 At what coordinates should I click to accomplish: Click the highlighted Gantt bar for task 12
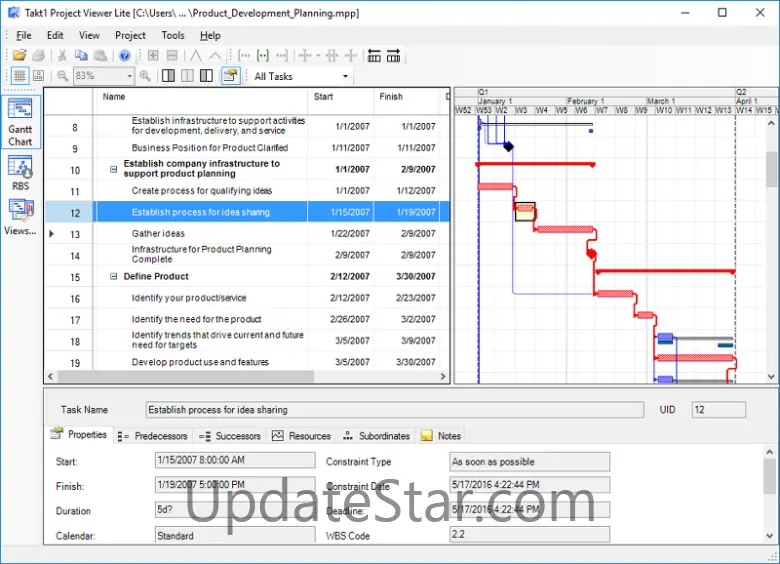(525, 212)
